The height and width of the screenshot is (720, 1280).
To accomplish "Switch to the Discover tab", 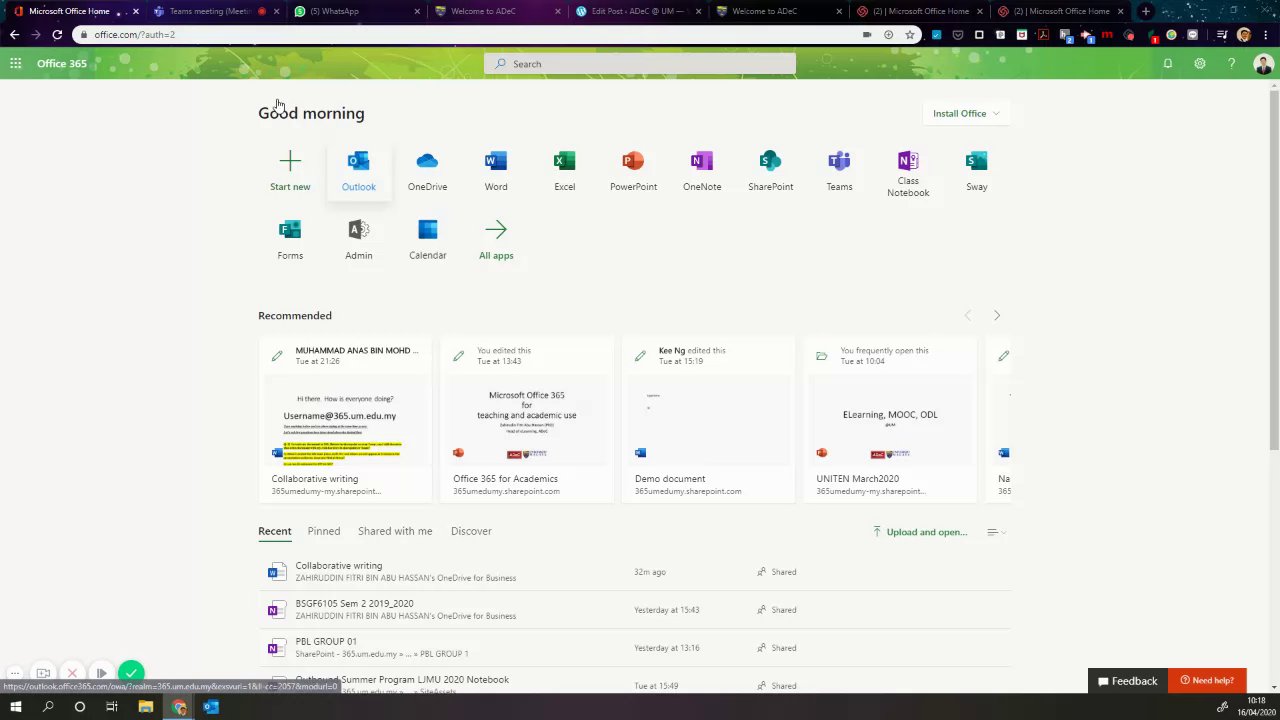I will pos(471,531).
